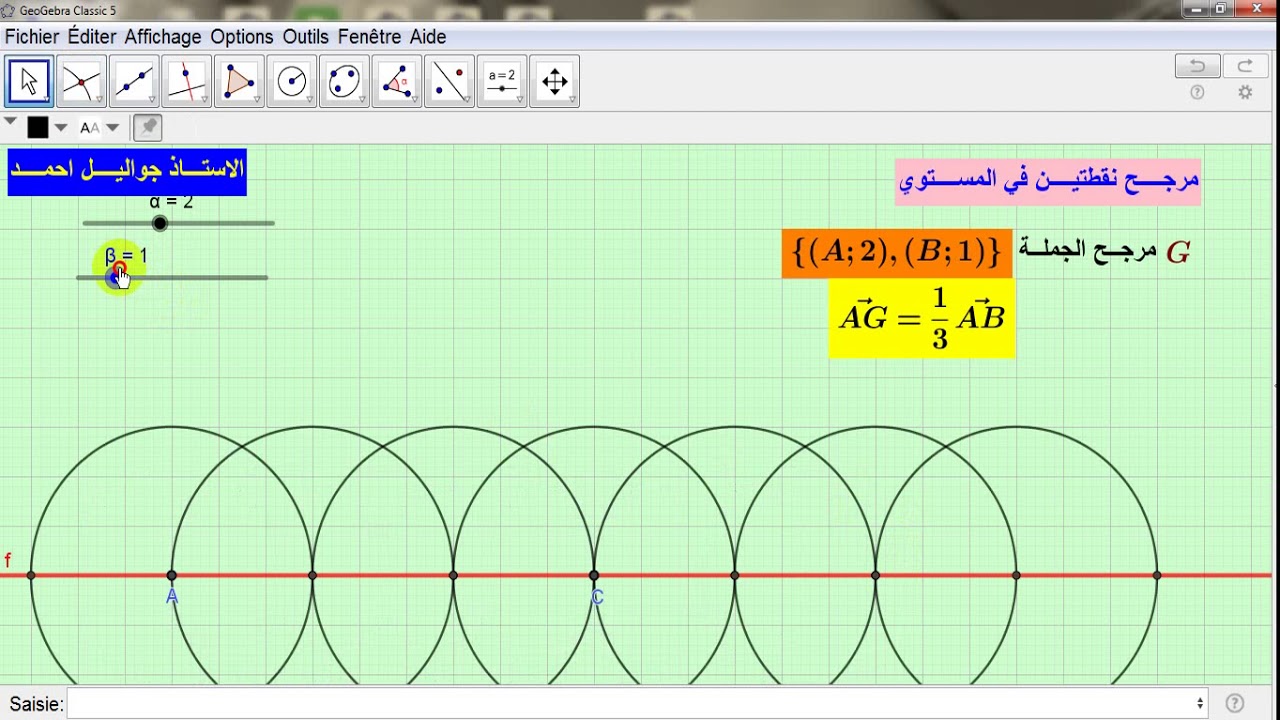Viewport: 1280px width, 720px height.
Task: Open the Outils menu
Action: coord(305,37)
